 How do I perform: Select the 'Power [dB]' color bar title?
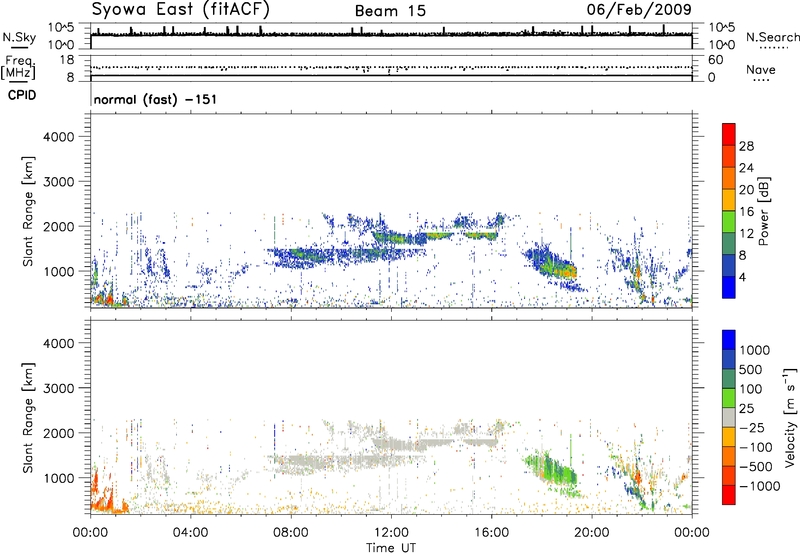click(x=763, y=211)
